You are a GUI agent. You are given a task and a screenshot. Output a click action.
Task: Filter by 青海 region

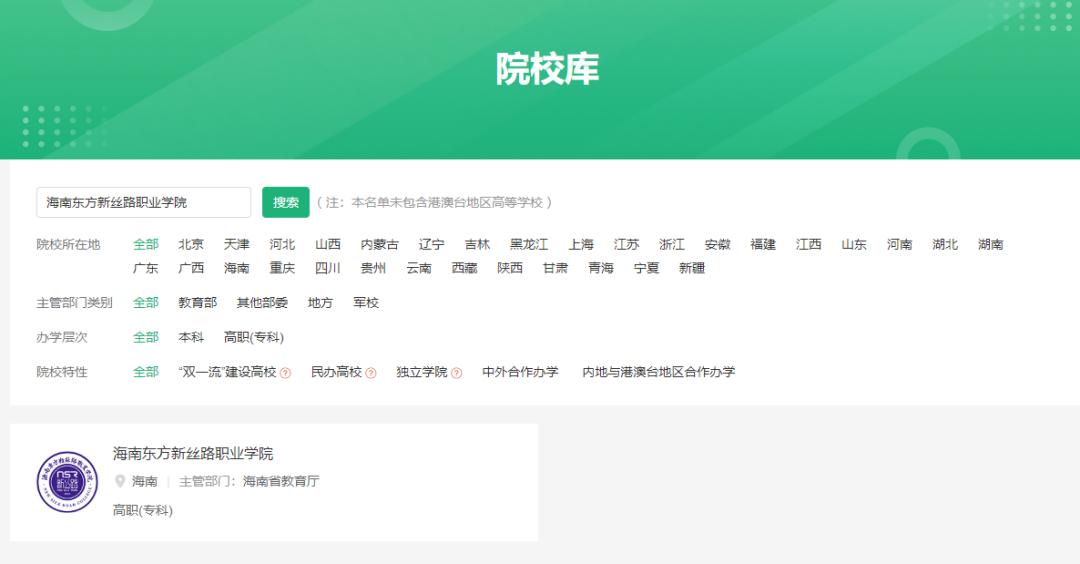[601, 268]
